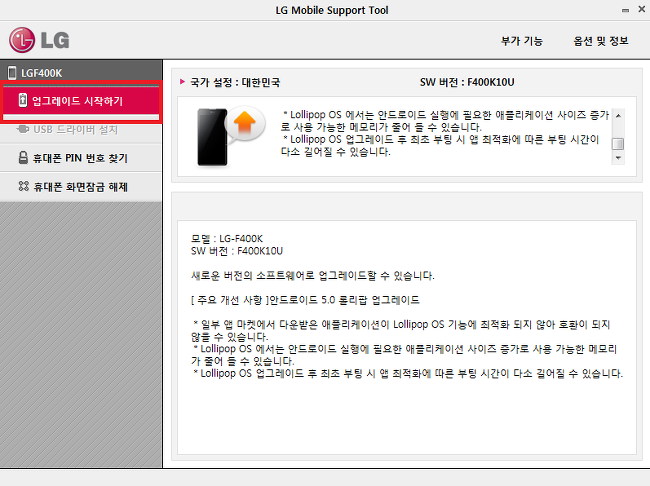Open 휴대폰 PIN 번호 찾기
650x486 pixels.
coord(81,158)
